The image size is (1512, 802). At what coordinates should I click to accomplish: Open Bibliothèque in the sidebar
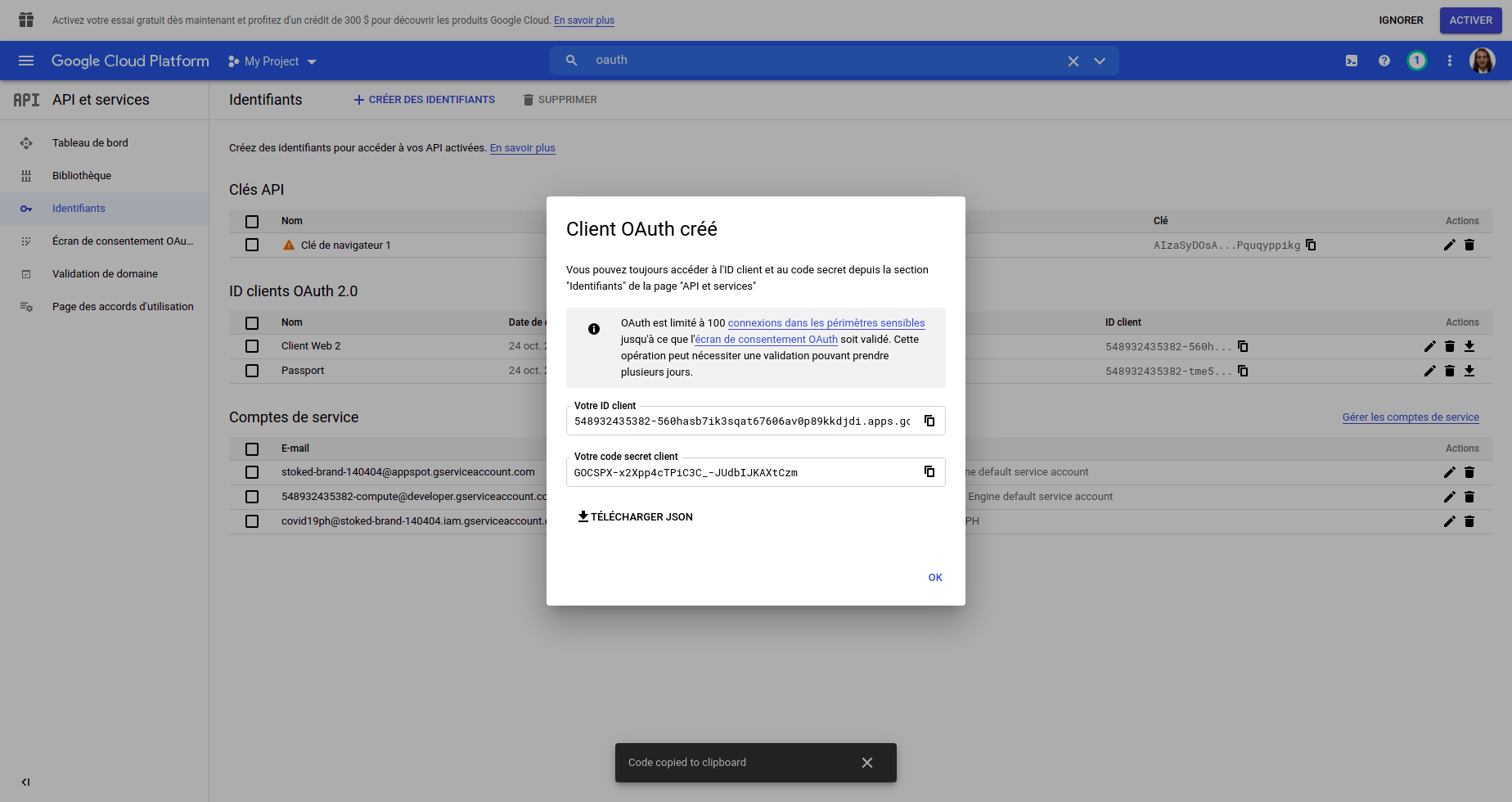click(104, 175)
